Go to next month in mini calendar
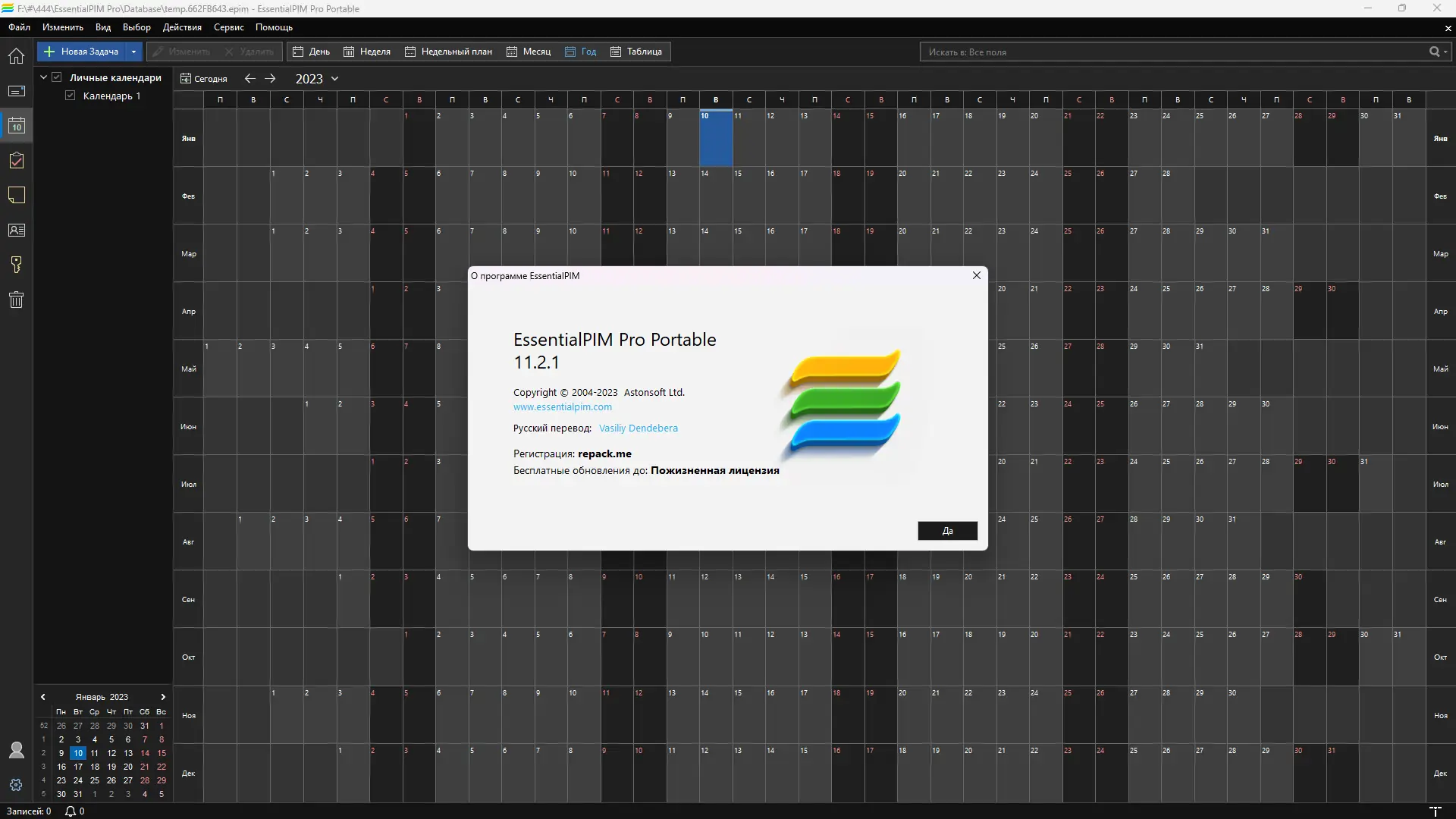This screenshot has height=819, width=1456. (162, 697)
